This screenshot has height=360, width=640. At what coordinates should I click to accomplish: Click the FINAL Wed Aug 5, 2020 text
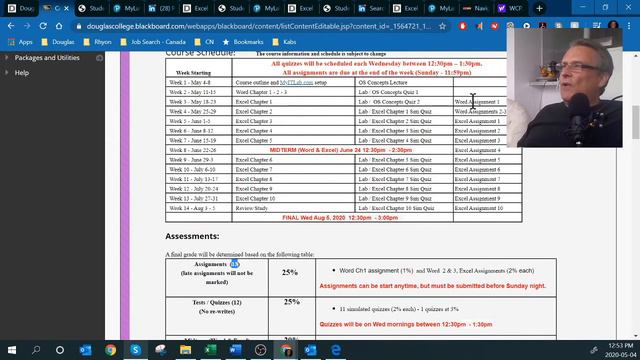pos(340,218)
